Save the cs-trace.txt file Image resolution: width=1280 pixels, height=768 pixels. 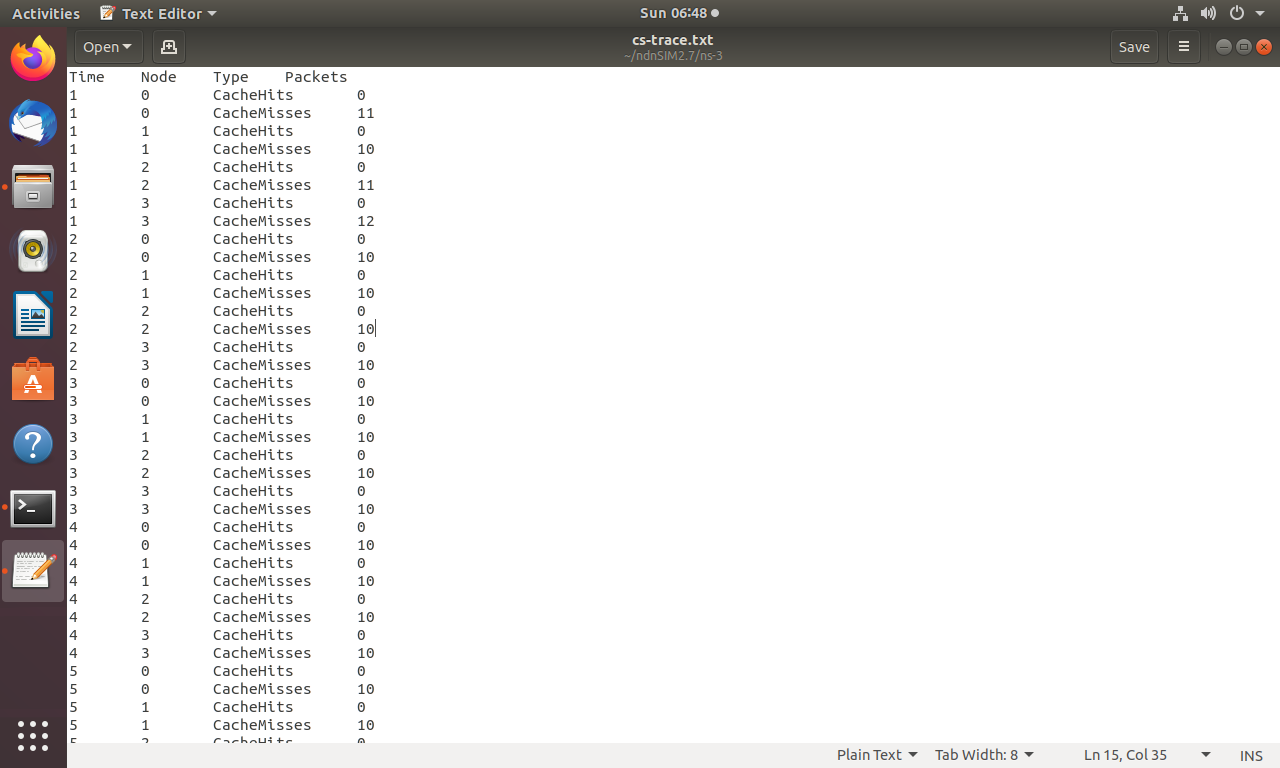[1134, 46]
